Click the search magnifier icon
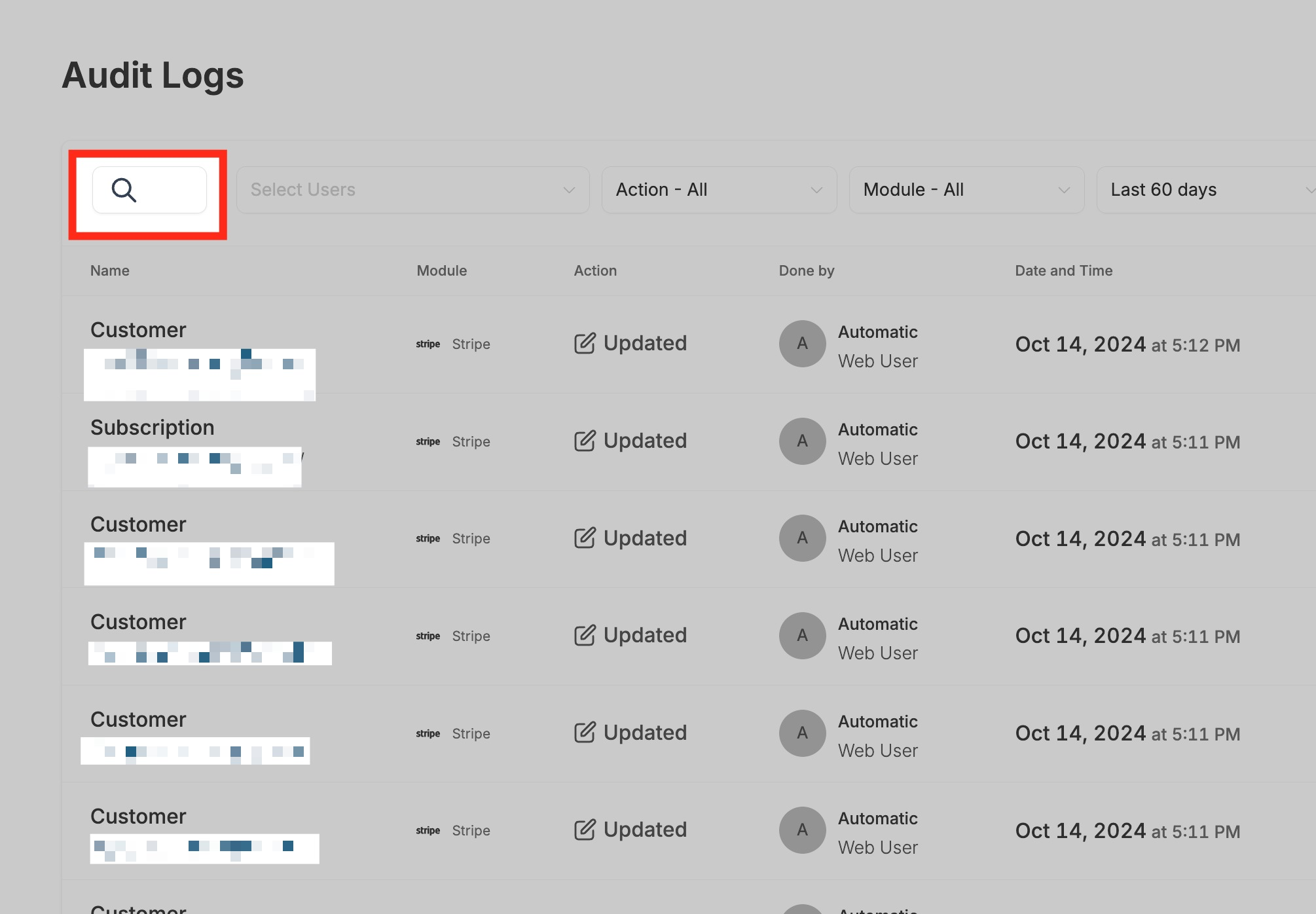The image size is (1316, 914). [x=124, y=190]
